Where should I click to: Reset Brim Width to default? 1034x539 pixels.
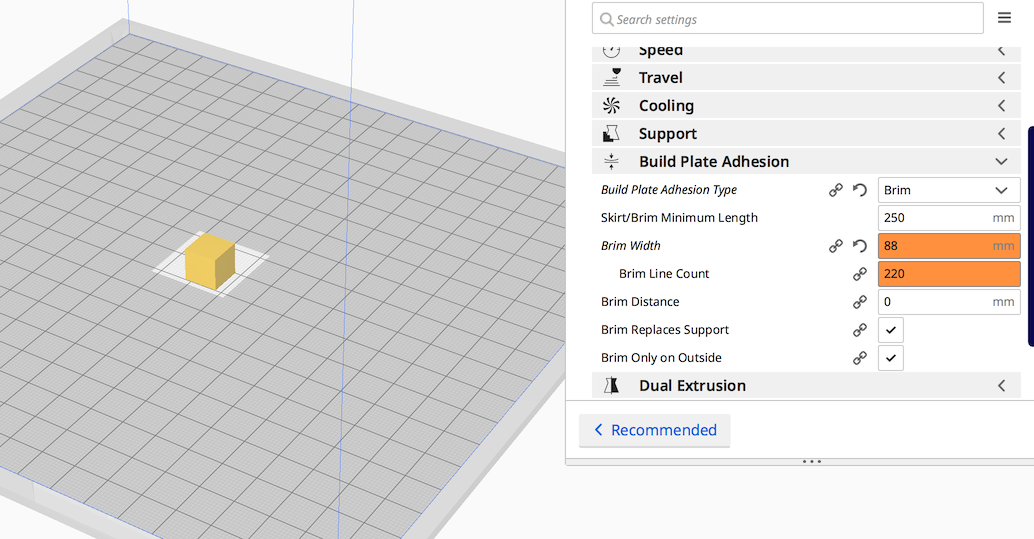click(x=859, y=246)
